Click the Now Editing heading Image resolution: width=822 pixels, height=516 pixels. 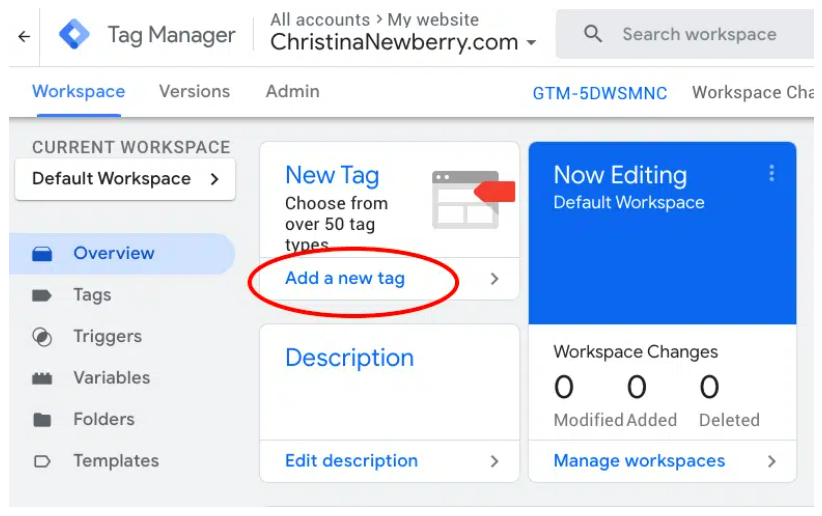(x=620, y=175)
